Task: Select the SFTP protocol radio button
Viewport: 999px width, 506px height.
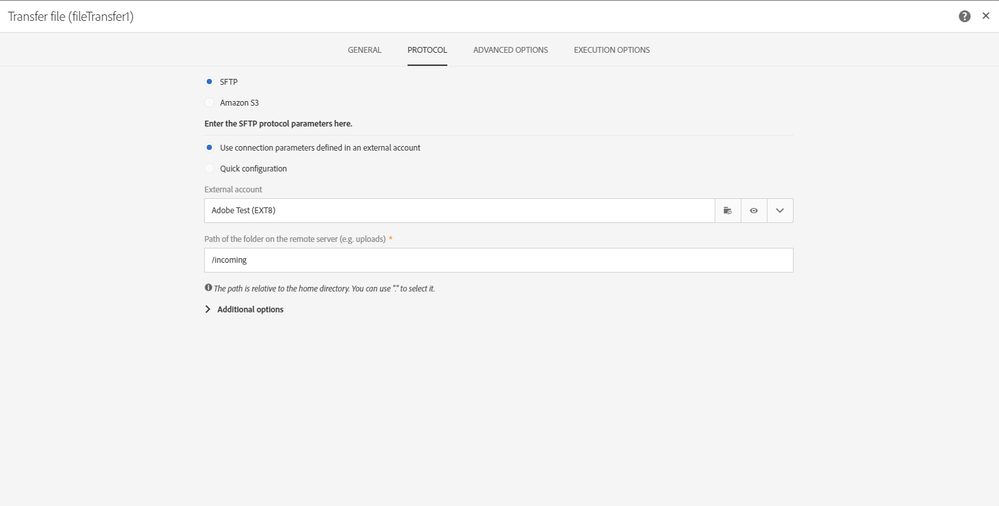Action: point(209,82)
